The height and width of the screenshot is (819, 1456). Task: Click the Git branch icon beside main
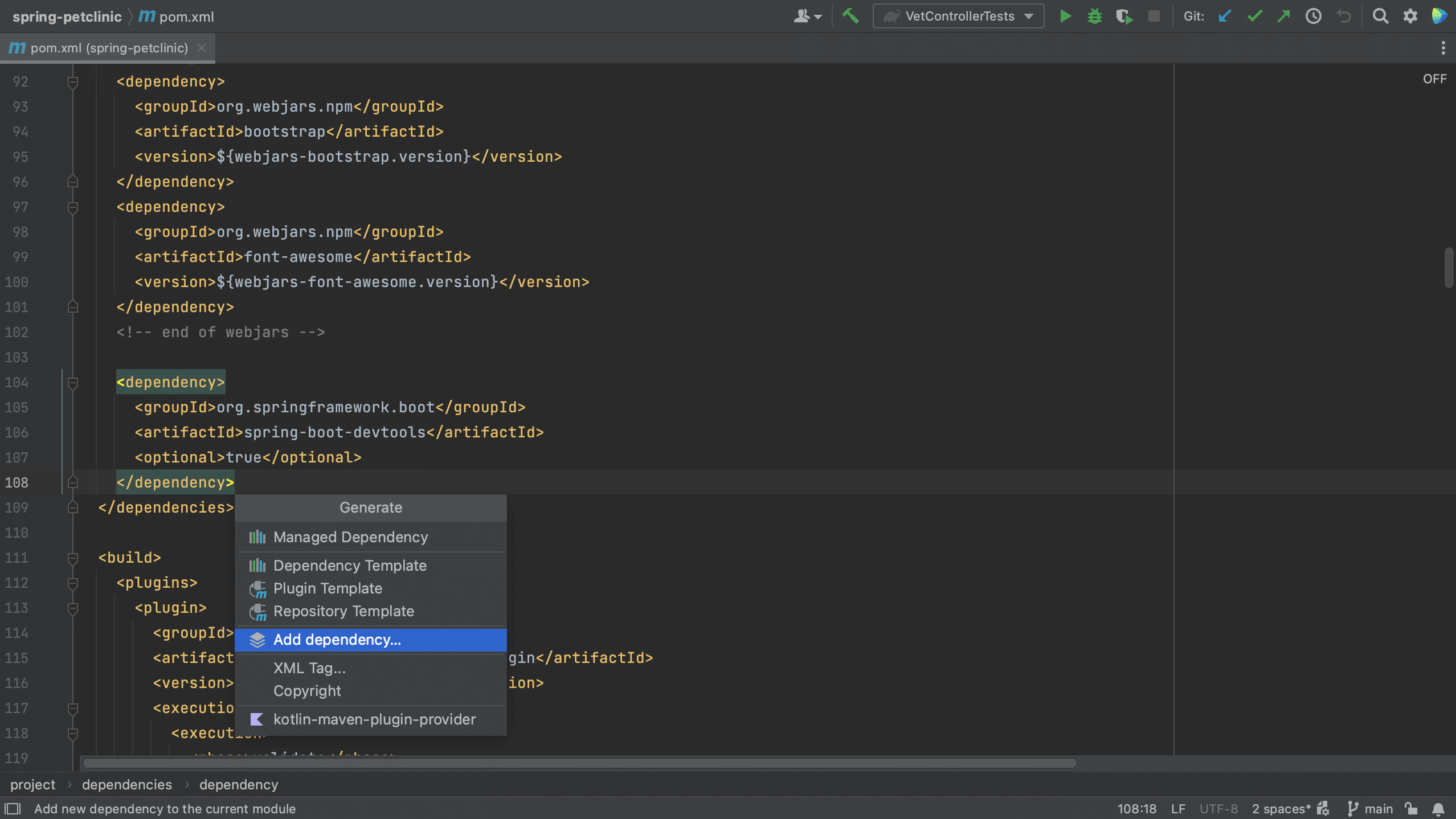pyautogui.click(x=1353, y=809)
